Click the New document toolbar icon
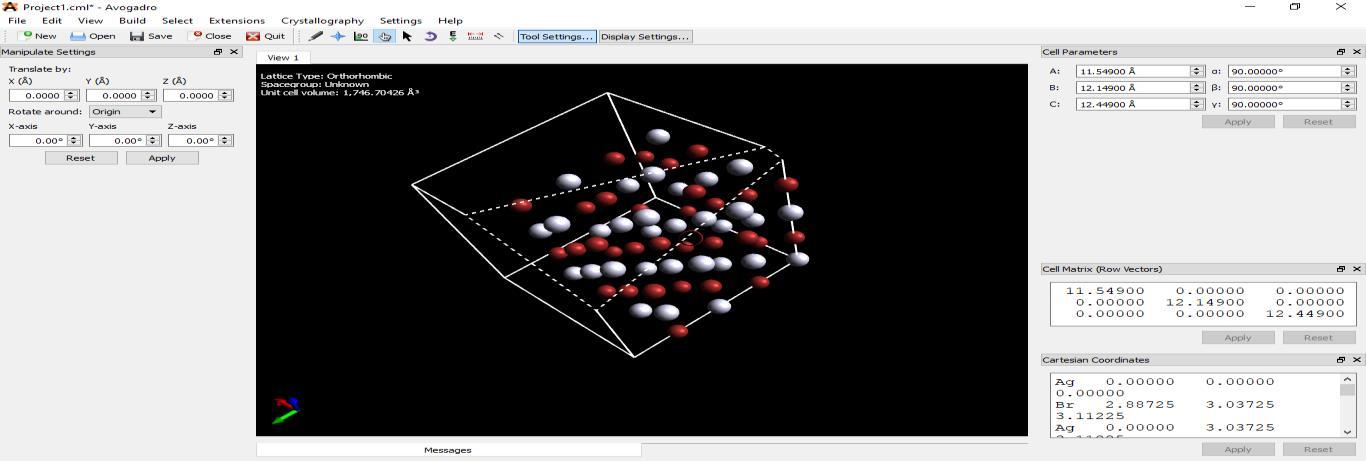 [x=27, y=36]
